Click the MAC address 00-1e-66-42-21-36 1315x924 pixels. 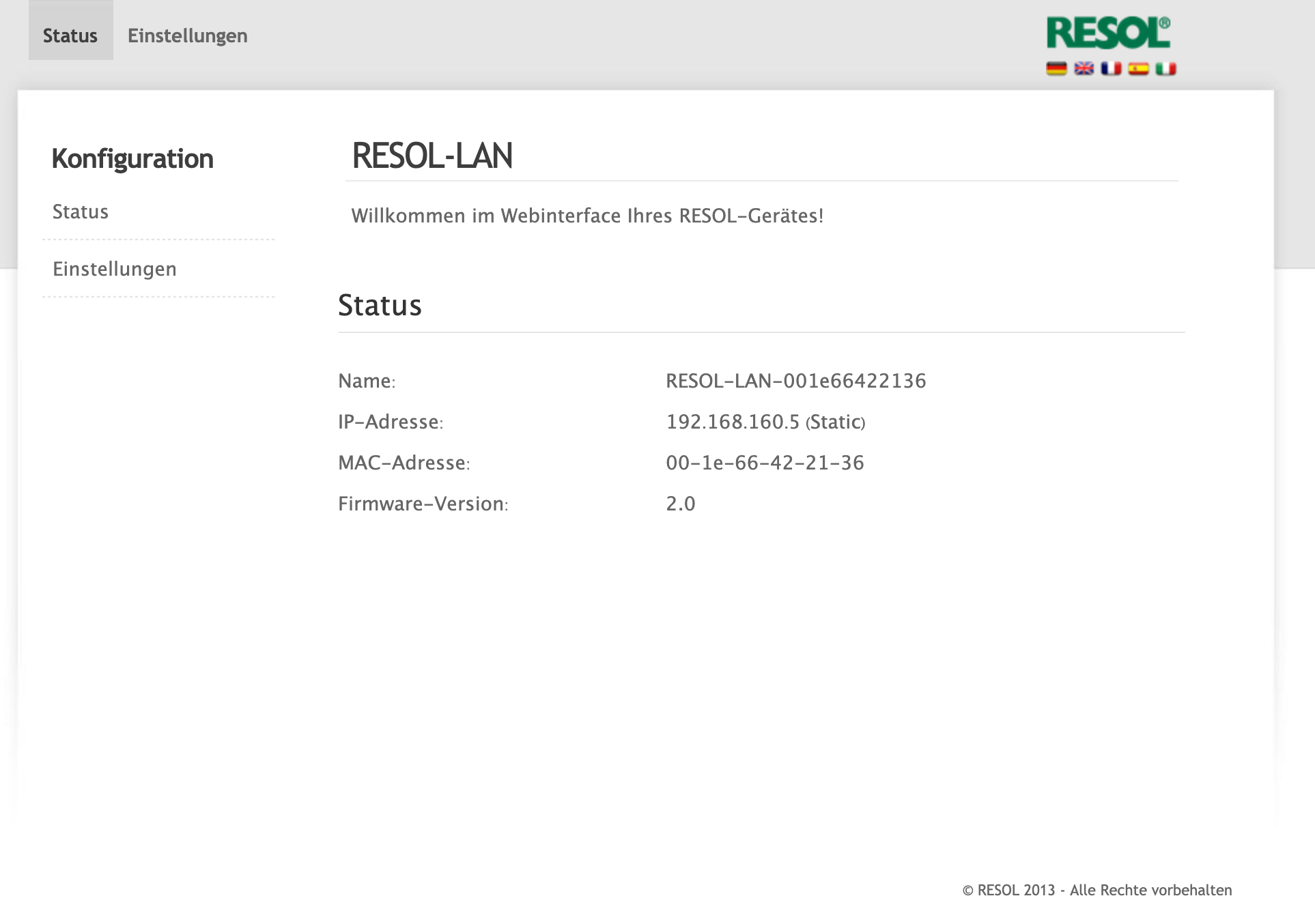(765, 463)
